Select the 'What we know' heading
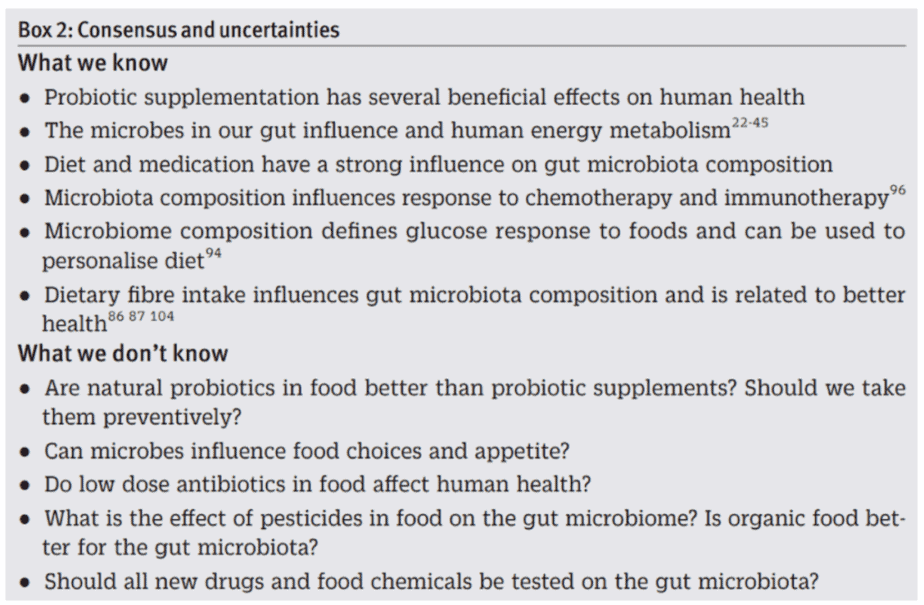924x605 pixels. tap(93, 63)
